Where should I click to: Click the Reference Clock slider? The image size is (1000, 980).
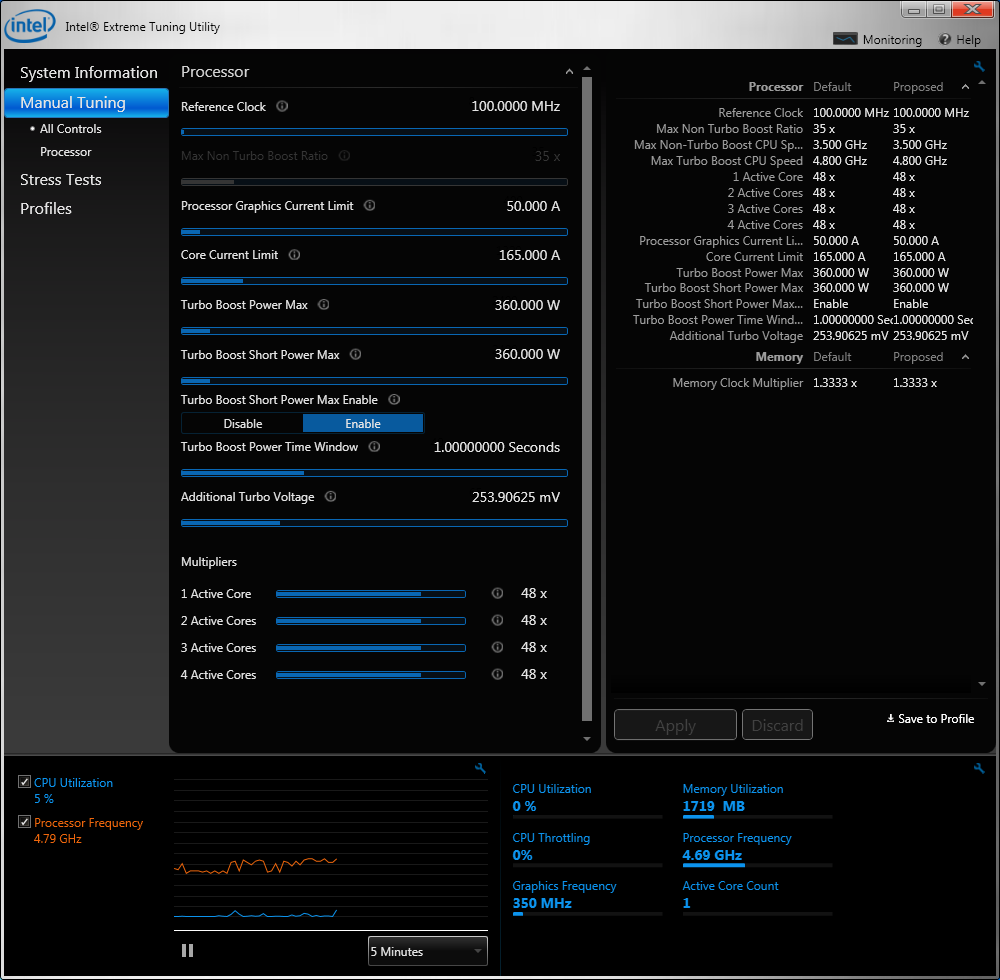tap(374, 132)
